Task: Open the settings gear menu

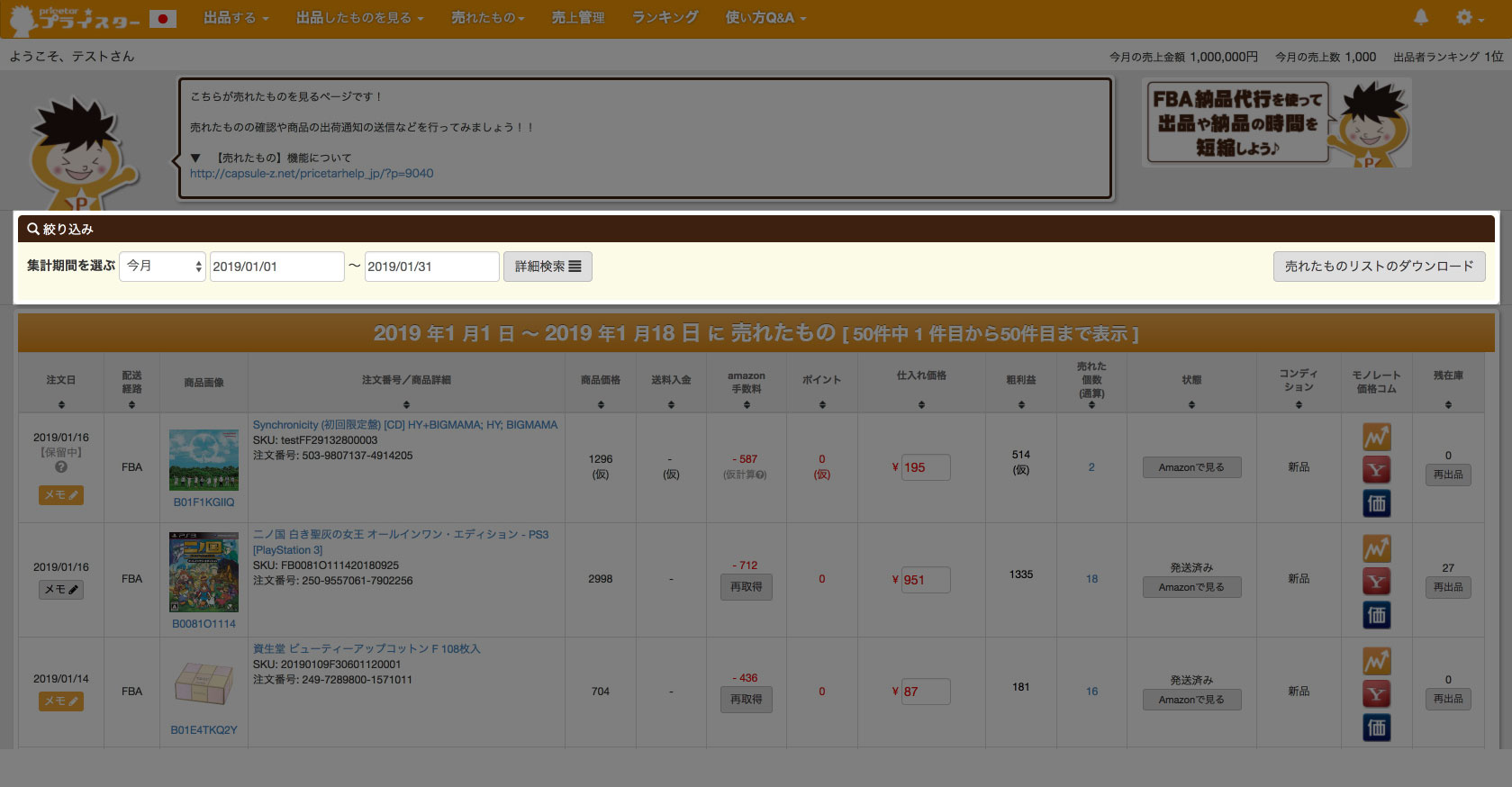Action: pos(1470,18)
